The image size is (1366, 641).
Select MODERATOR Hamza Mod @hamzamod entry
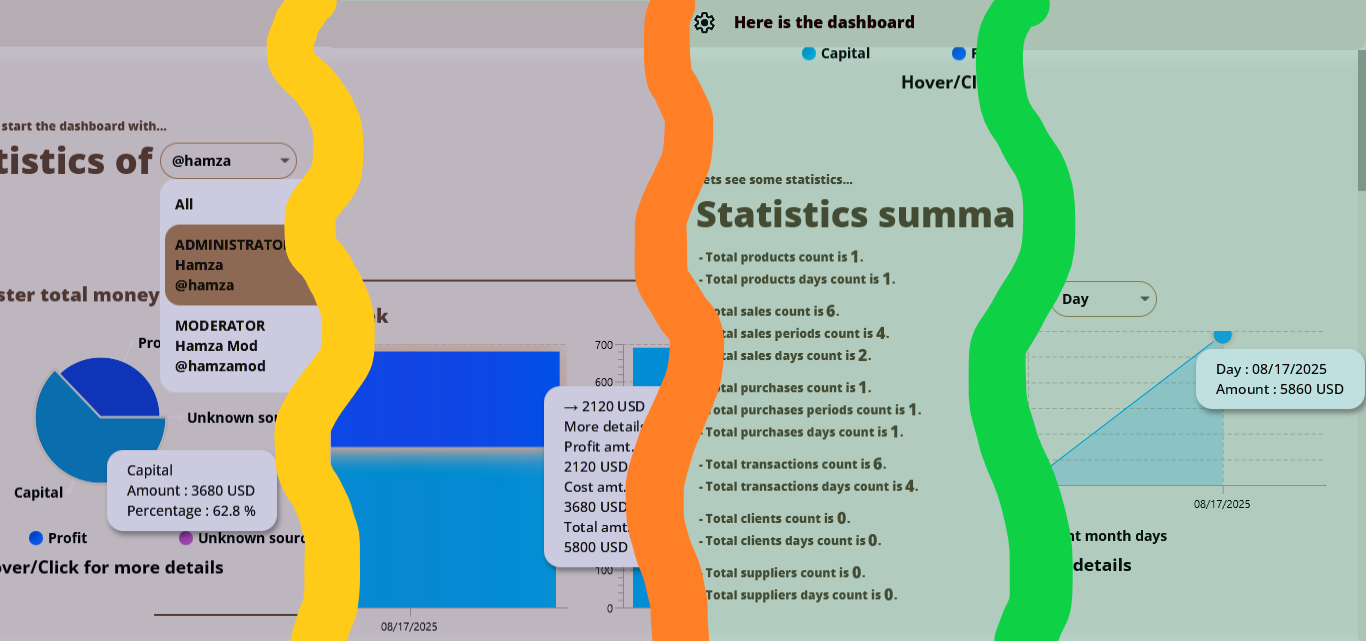coord(225,346)
